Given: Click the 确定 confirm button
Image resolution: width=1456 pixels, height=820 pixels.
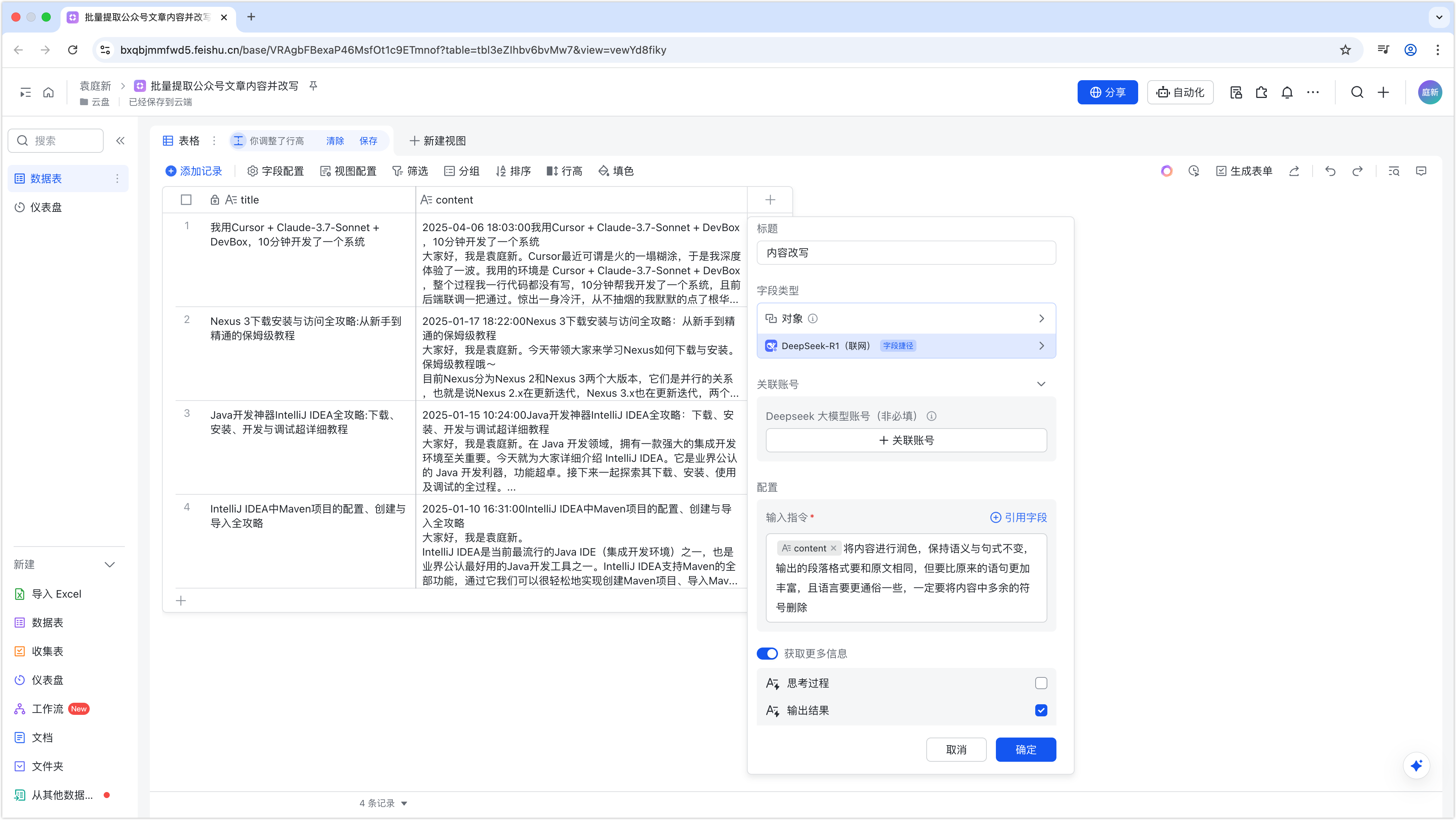Looking at the screenshot, I should tap(1025, 750).
